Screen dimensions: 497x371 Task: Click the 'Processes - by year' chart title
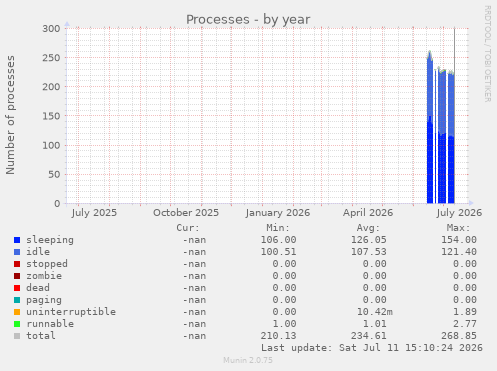point(248,20)
